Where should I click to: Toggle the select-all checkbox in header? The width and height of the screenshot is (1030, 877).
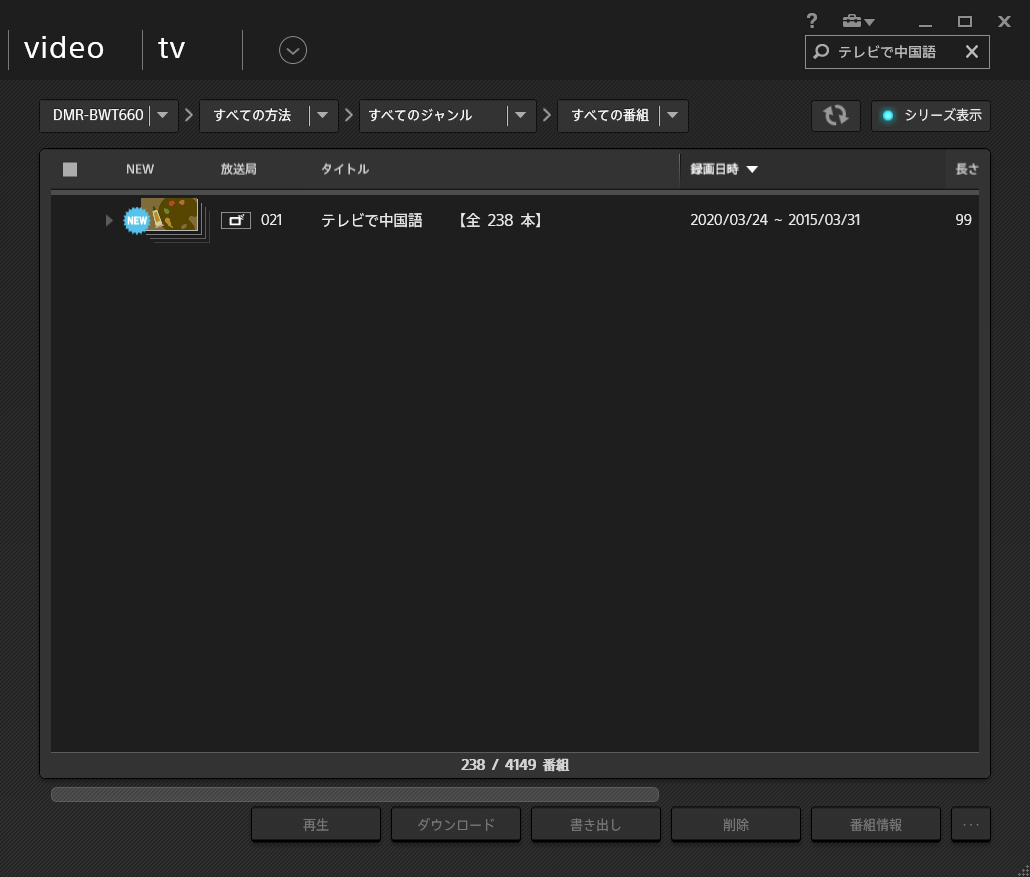pyautogui.click(x=70, y=169)
